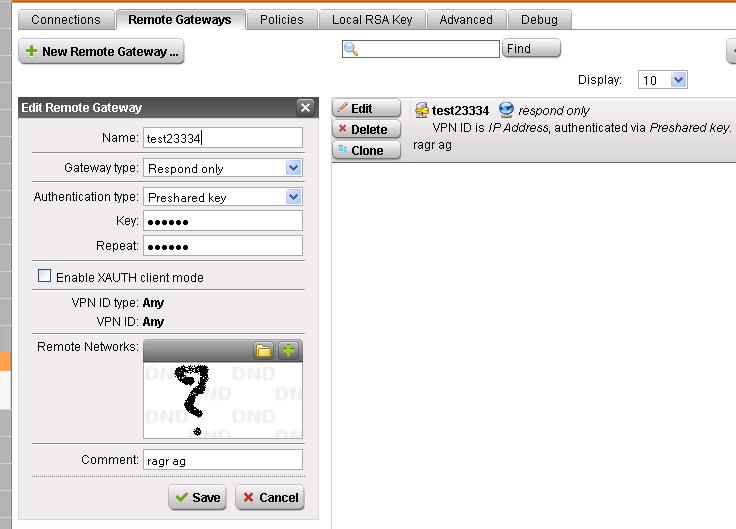The image size is (736, 529).
Task: Expand the Display count dropdown
Action: 679,80
